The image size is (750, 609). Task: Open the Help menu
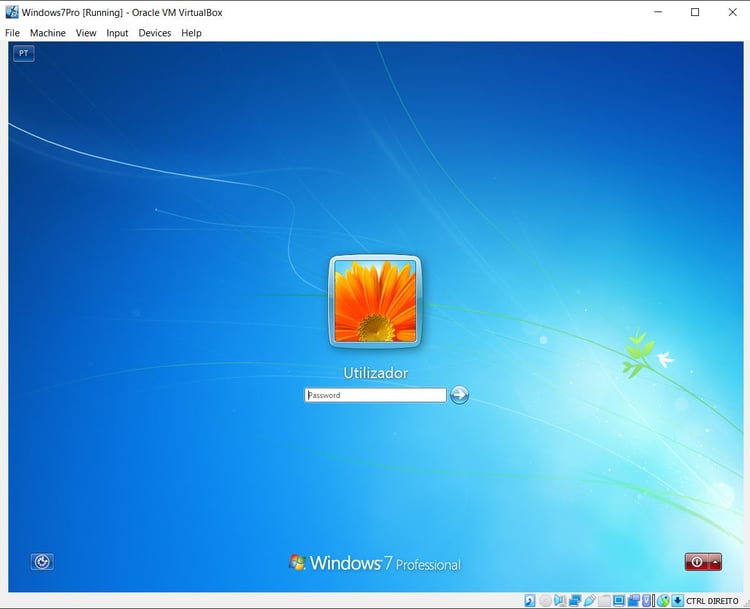[x=191, y=33]
